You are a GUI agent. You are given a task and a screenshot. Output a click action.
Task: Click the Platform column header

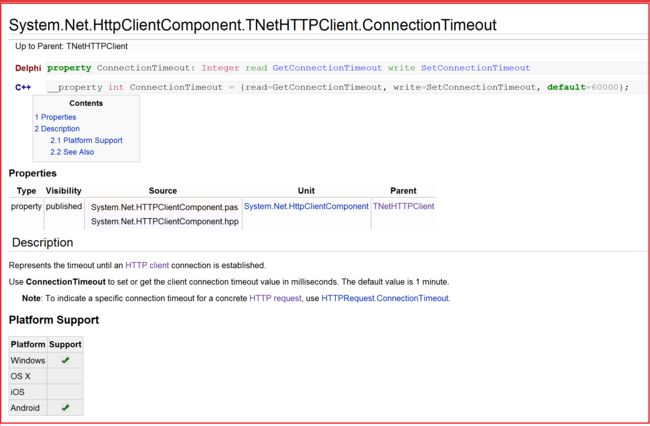28,344
